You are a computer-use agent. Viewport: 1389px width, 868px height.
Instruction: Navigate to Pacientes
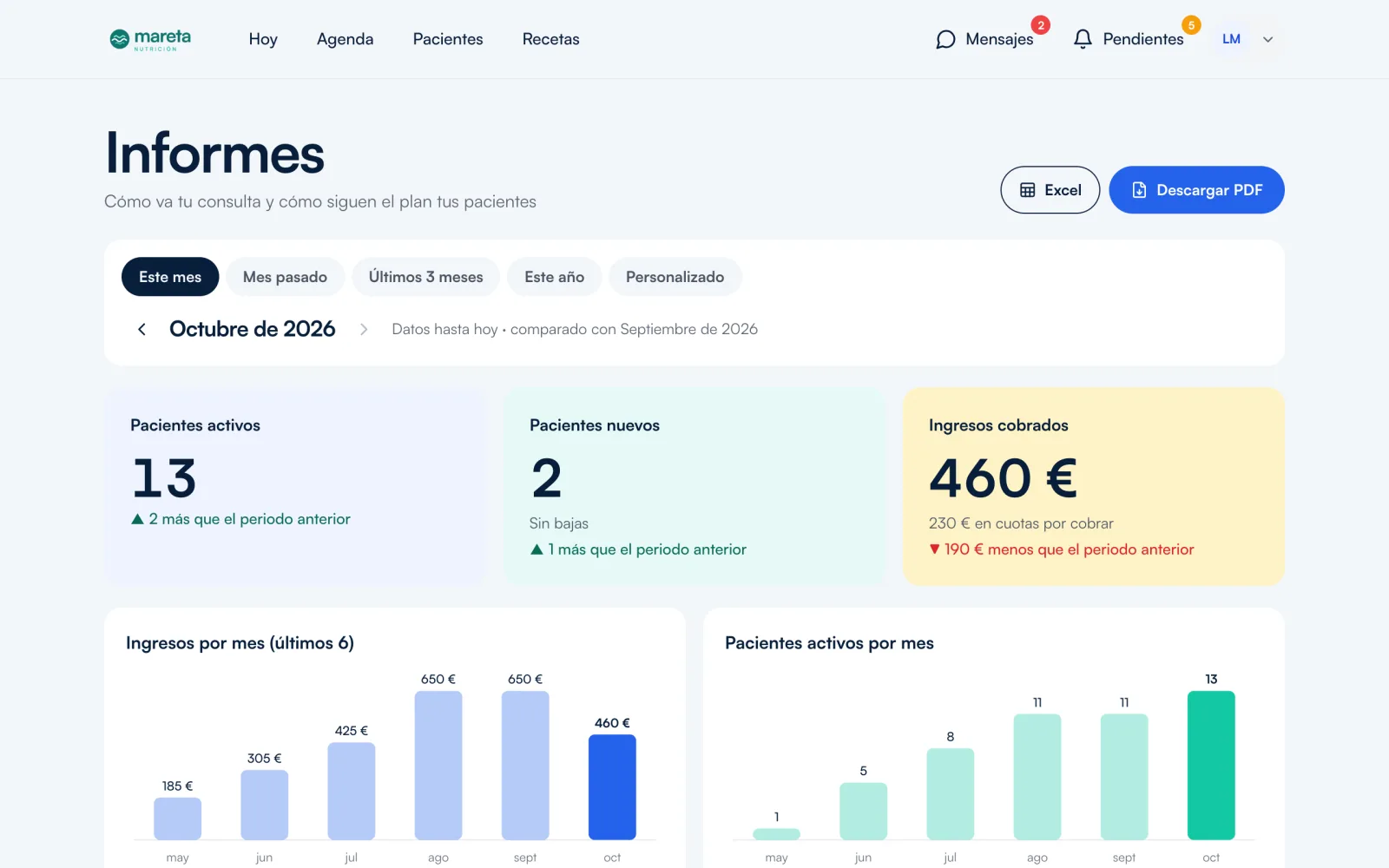pos(448,39)
